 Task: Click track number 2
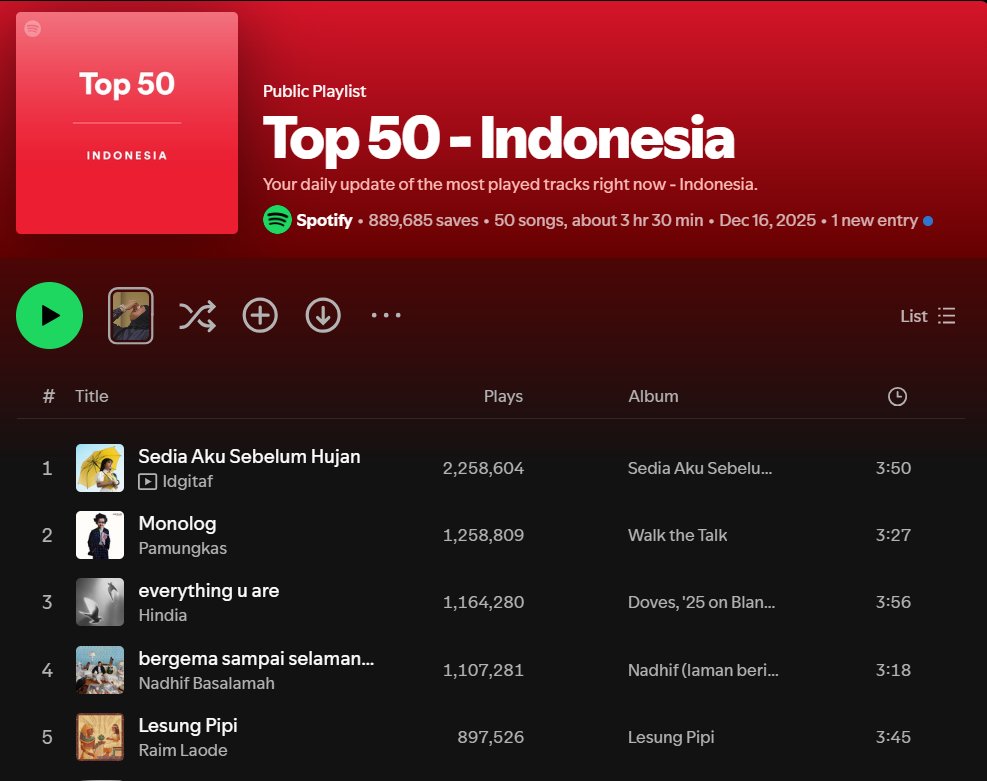pyautogui.click(x=47, y=535)
